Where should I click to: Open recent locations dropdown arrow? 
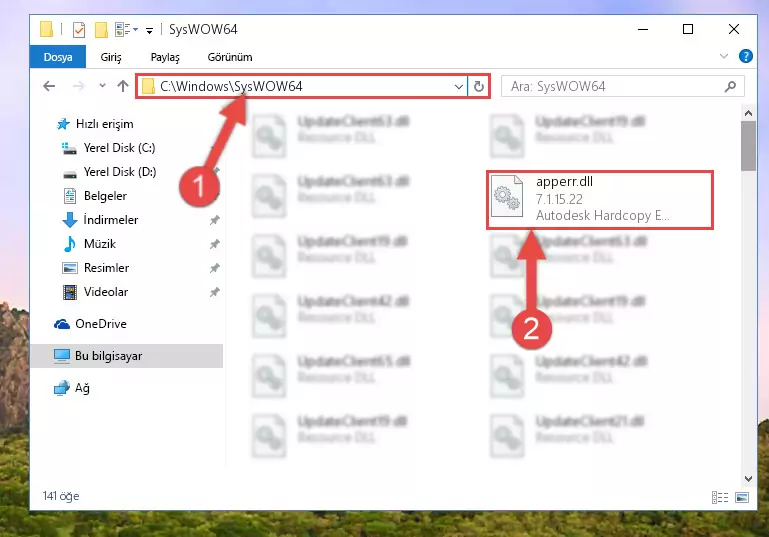click(x=102, y=86)
